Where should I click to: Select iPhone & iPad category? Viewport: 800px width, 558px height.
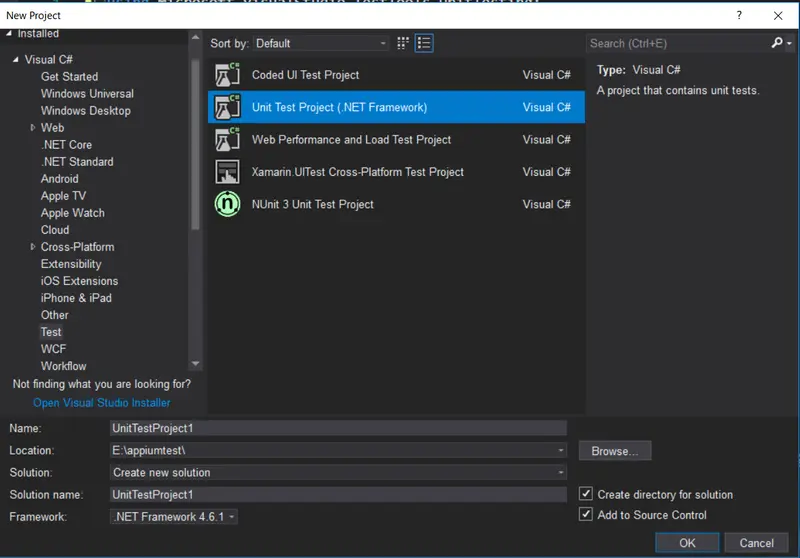pyautogui.click(x=76, y=298)
